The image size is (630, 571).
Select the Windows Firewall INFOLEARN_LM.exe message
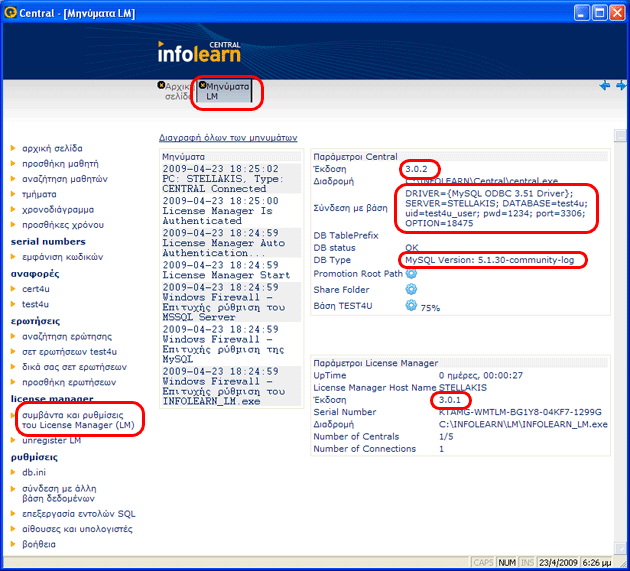click(x=231, y=386)
